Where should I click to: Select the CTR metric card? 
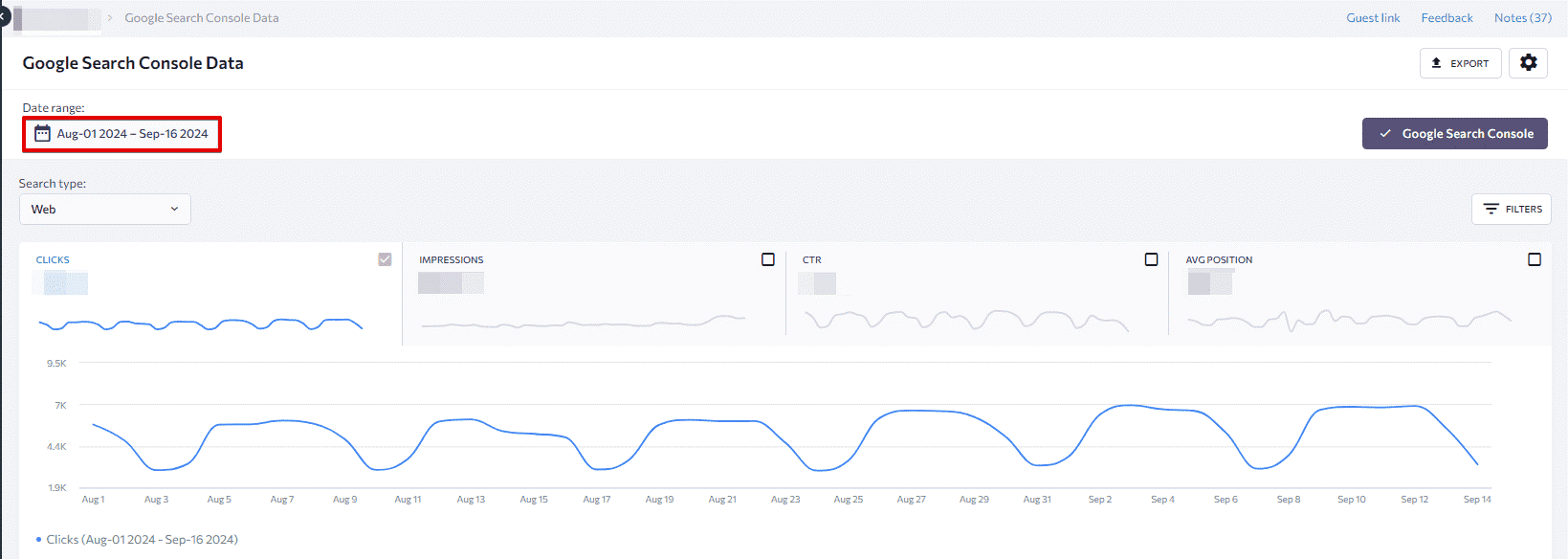pyautogui.click(x=977, y=294)
